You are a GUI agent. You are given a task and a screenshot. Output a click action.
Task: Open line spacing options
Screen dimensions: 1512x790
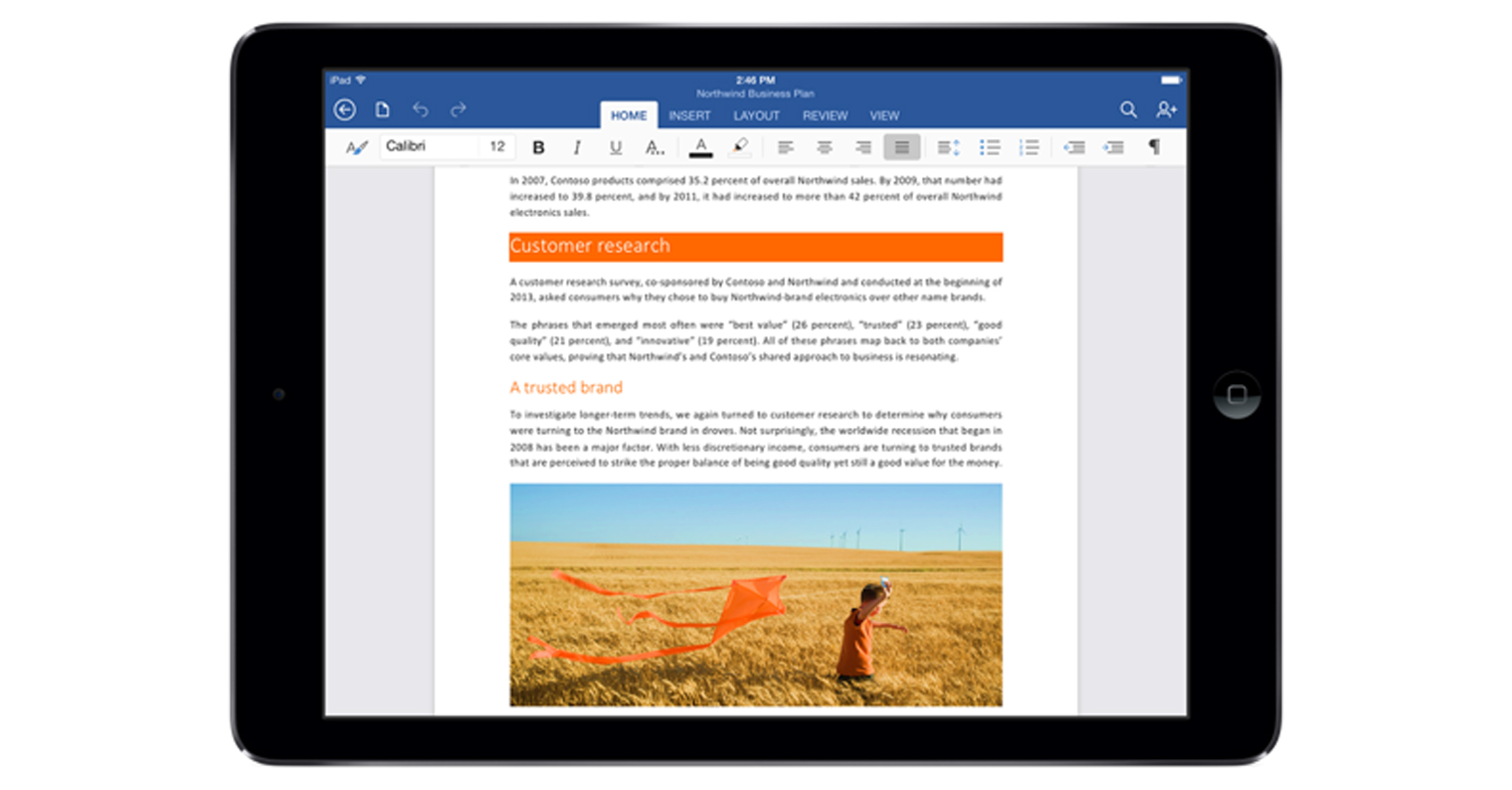[x=949, y=147]
